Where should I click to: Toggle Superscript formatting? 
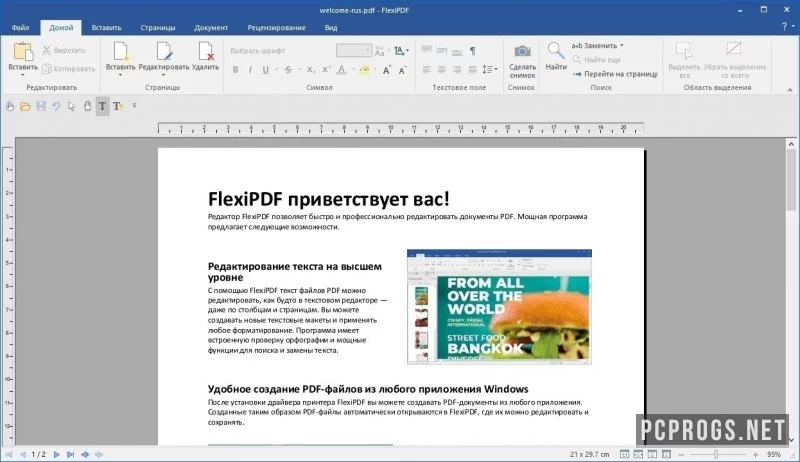pyautogui.click(x=326, y=70)
